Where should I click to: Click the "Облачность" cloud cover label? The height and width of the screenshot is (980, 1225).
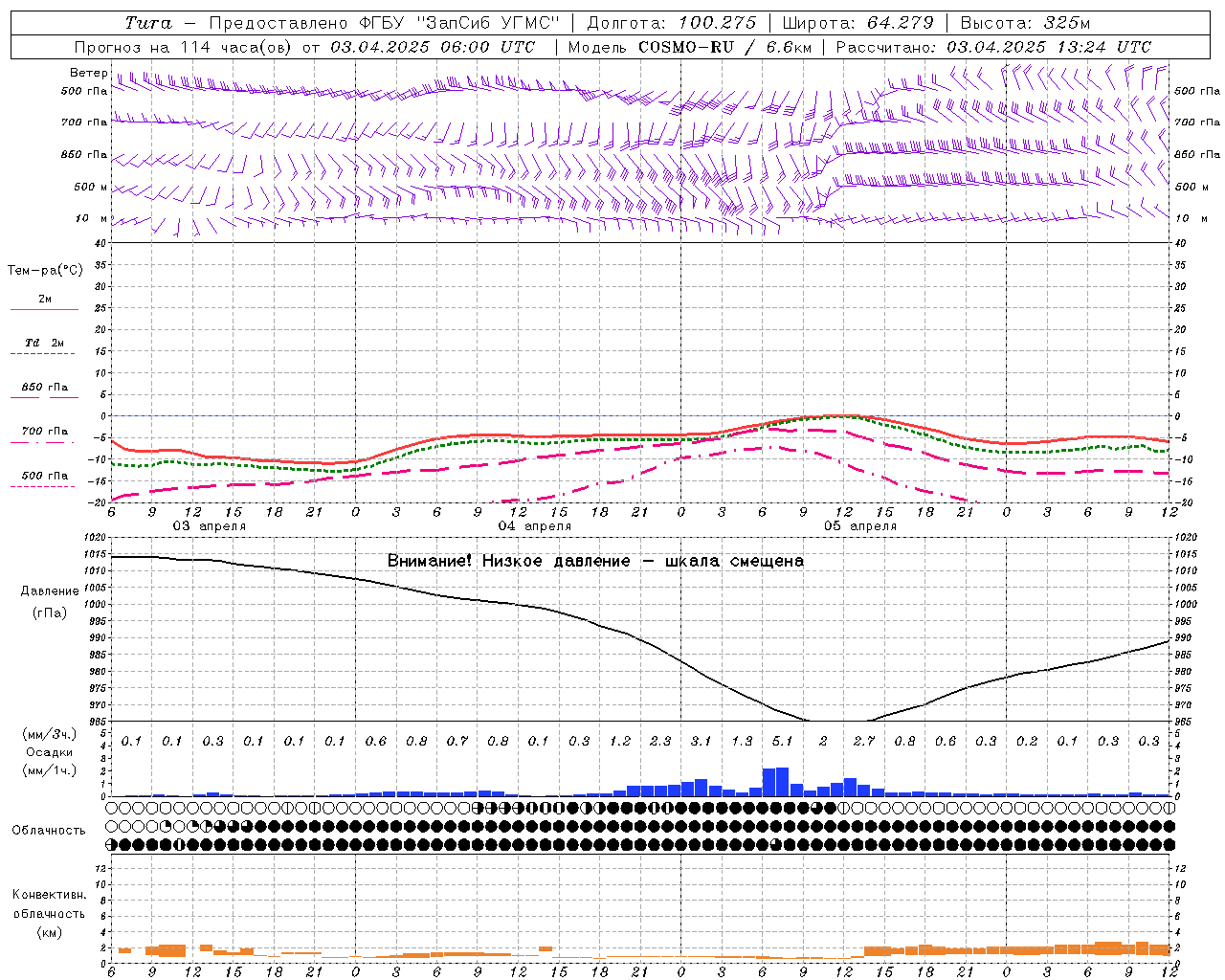pos(49,831)
